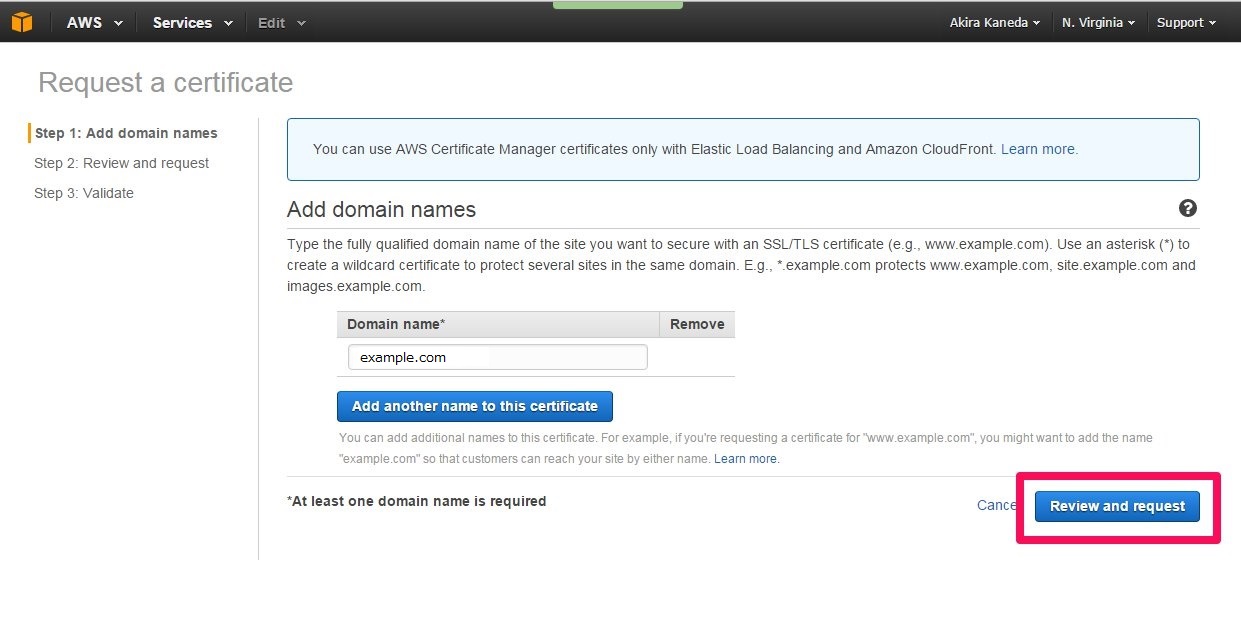Click the Remove column header

697,324
